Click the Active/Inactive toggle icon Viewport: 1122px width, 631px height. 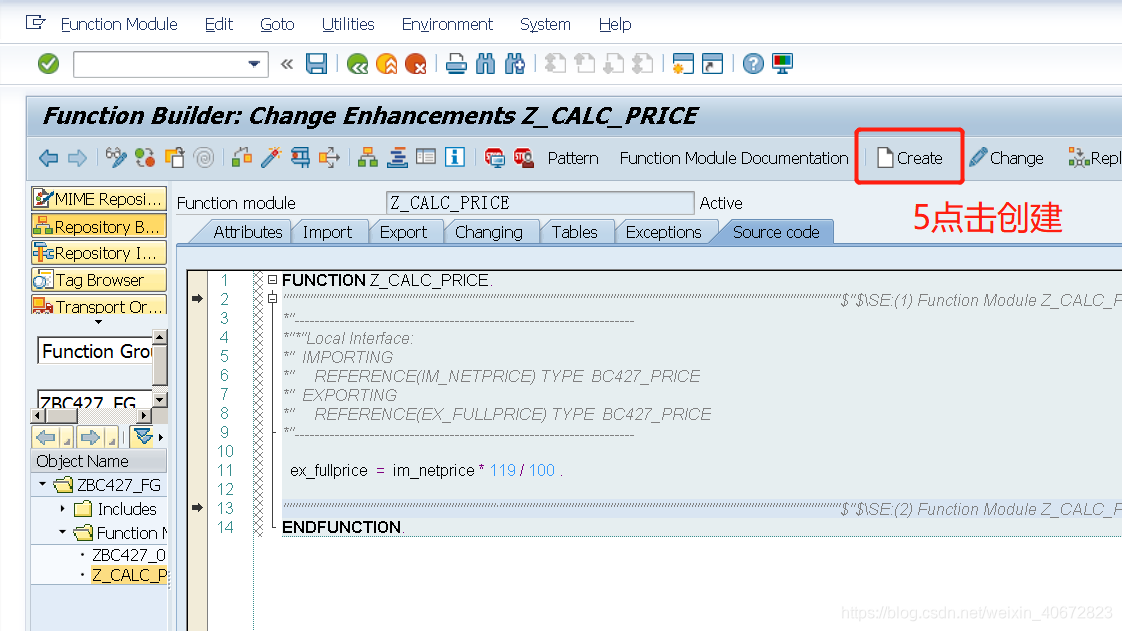(145, 157)
